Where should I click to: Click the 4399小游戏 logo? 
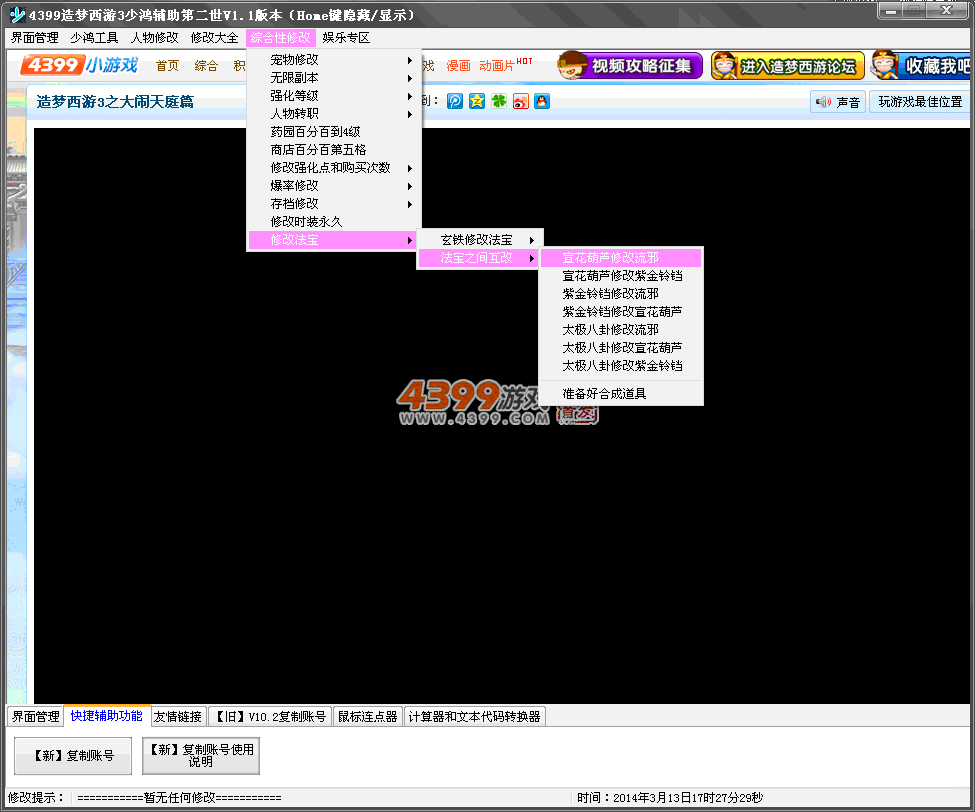(x=80, y=65)
